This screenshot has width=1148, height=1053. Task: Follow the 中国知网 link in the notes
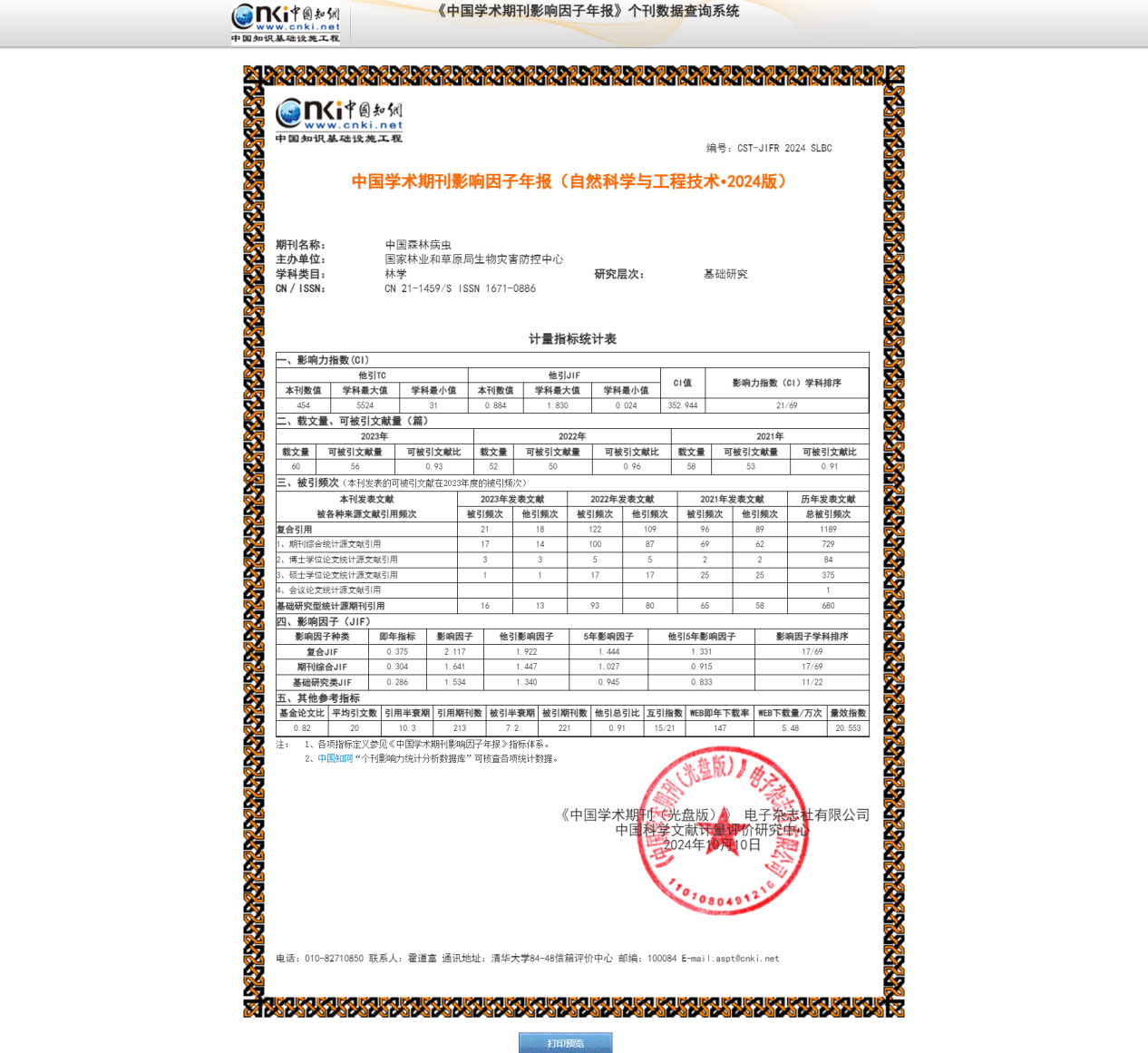(335, 759)
